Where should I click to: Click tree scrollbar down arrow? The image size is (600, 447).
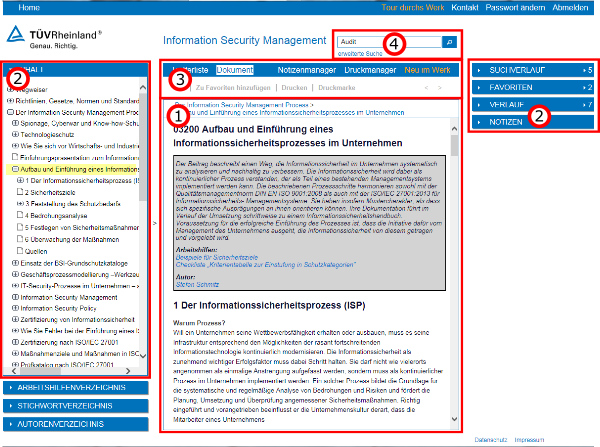143,356
